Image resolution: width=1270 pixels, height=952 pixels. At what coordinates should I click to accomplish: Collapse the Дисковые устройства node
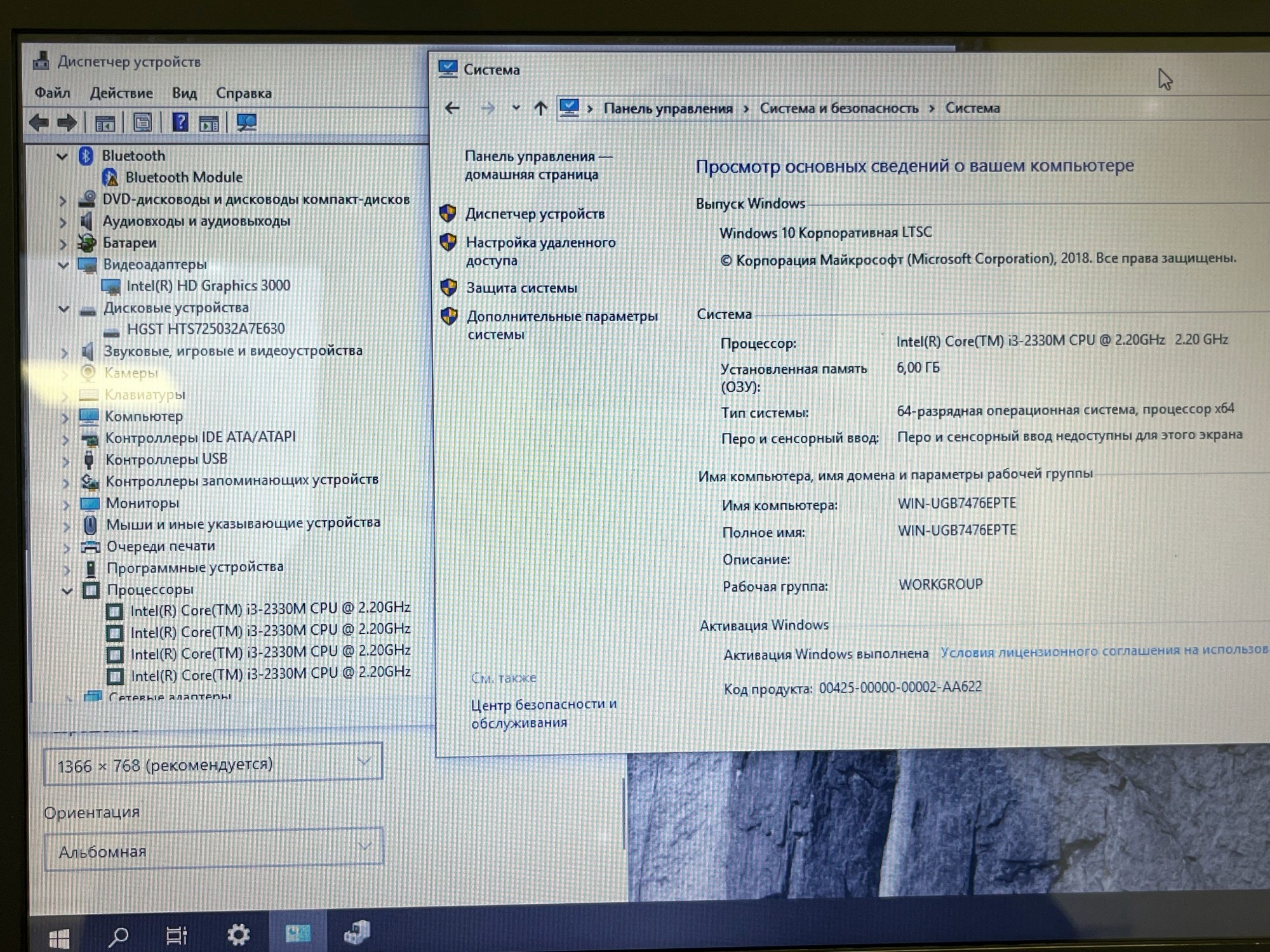63,309
